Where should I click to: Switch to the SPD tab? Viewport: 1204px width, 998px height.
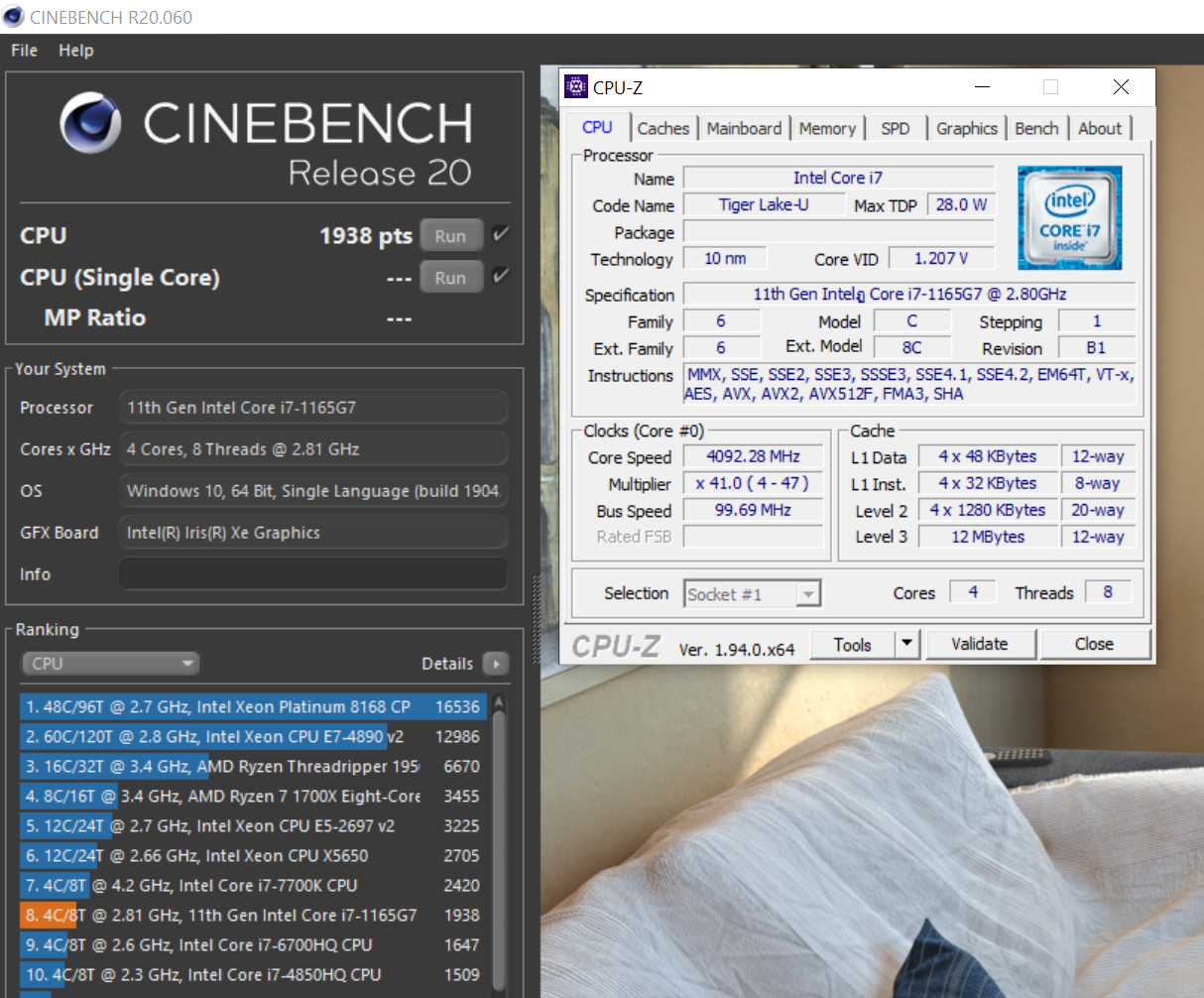click(x=896, y=128)
